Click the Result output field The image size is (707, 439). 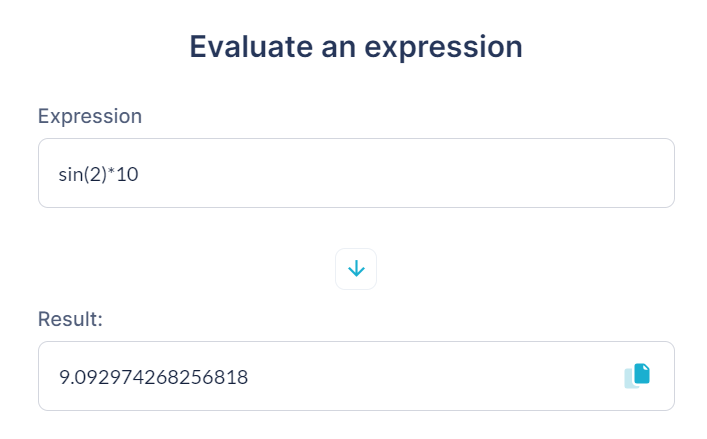coord(330,376)
